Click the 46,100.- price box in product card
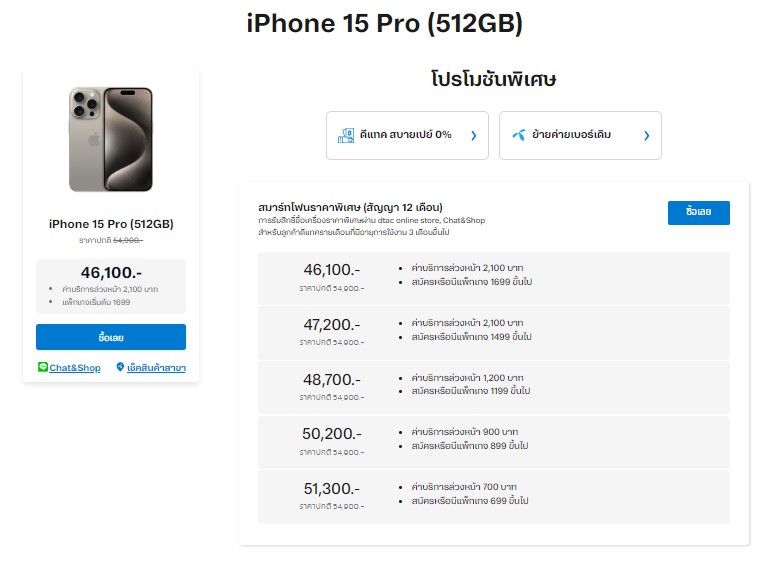This screenshot has height=564, width=769. [110, 286]
